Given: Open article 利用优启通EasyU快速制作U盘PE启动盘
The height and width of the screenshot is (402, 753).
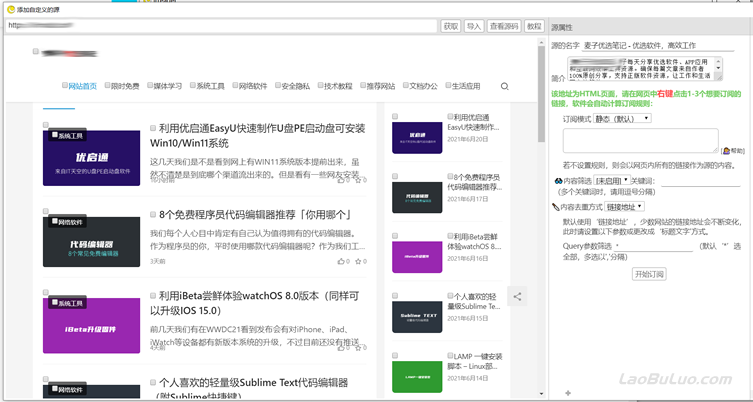Looking at the screenshot, I should click(258, 136).
